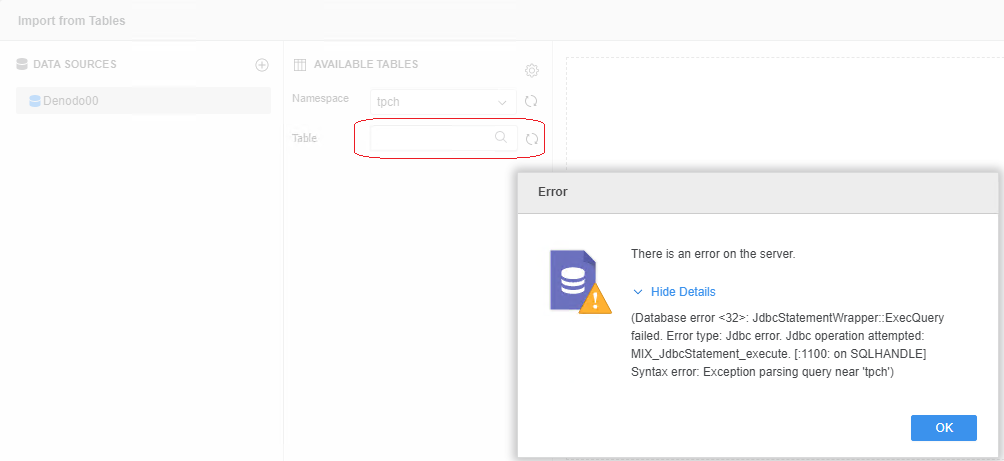Click the Available Tables grid icon
The width and height of the screenshot is (1004, 461).
tap(299, 65)
